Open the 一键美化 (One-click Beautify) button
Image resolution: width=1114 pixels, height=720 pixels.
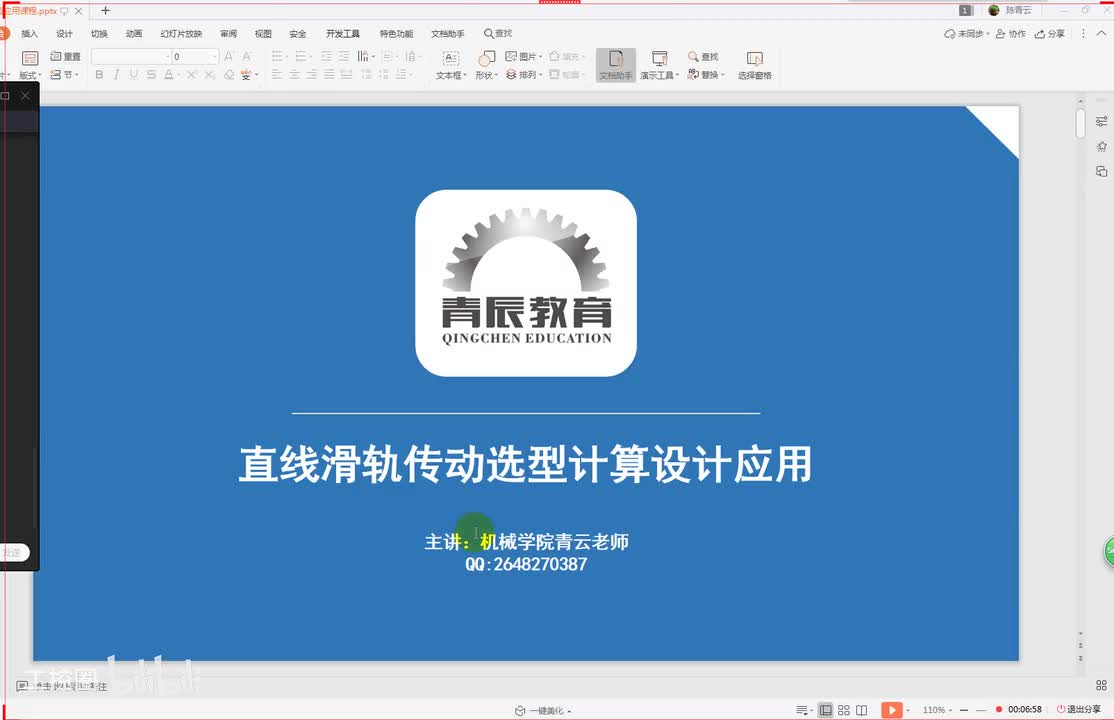[543, 710]
